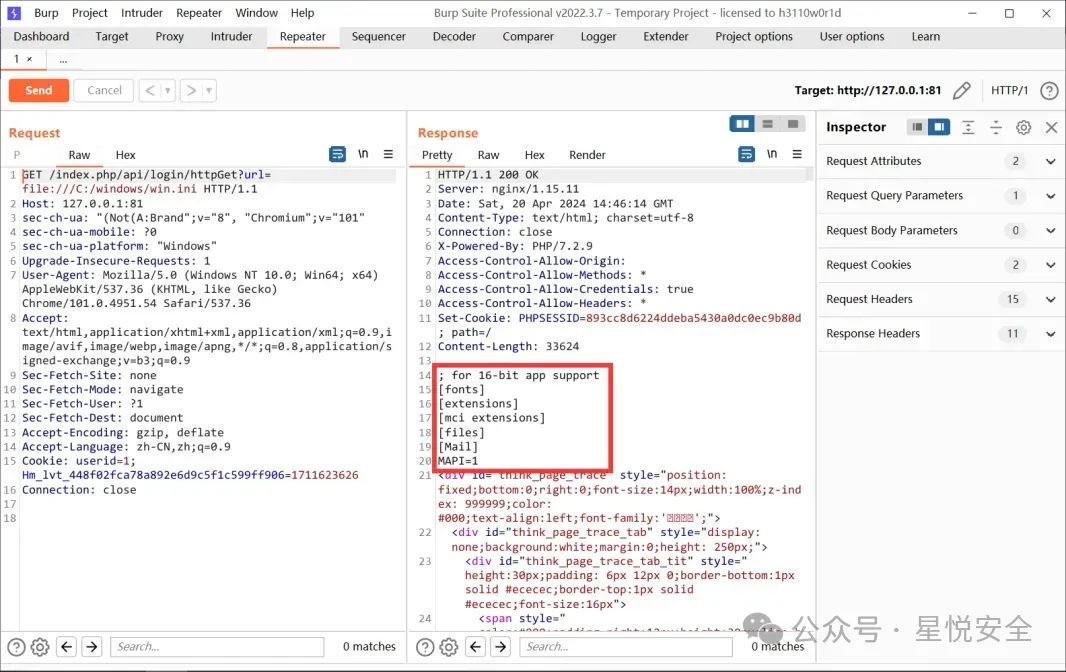Expand all Inspector sections icon
This screenshot has width=1066, height=672.
pyautogui.click(x=968, y=127)
